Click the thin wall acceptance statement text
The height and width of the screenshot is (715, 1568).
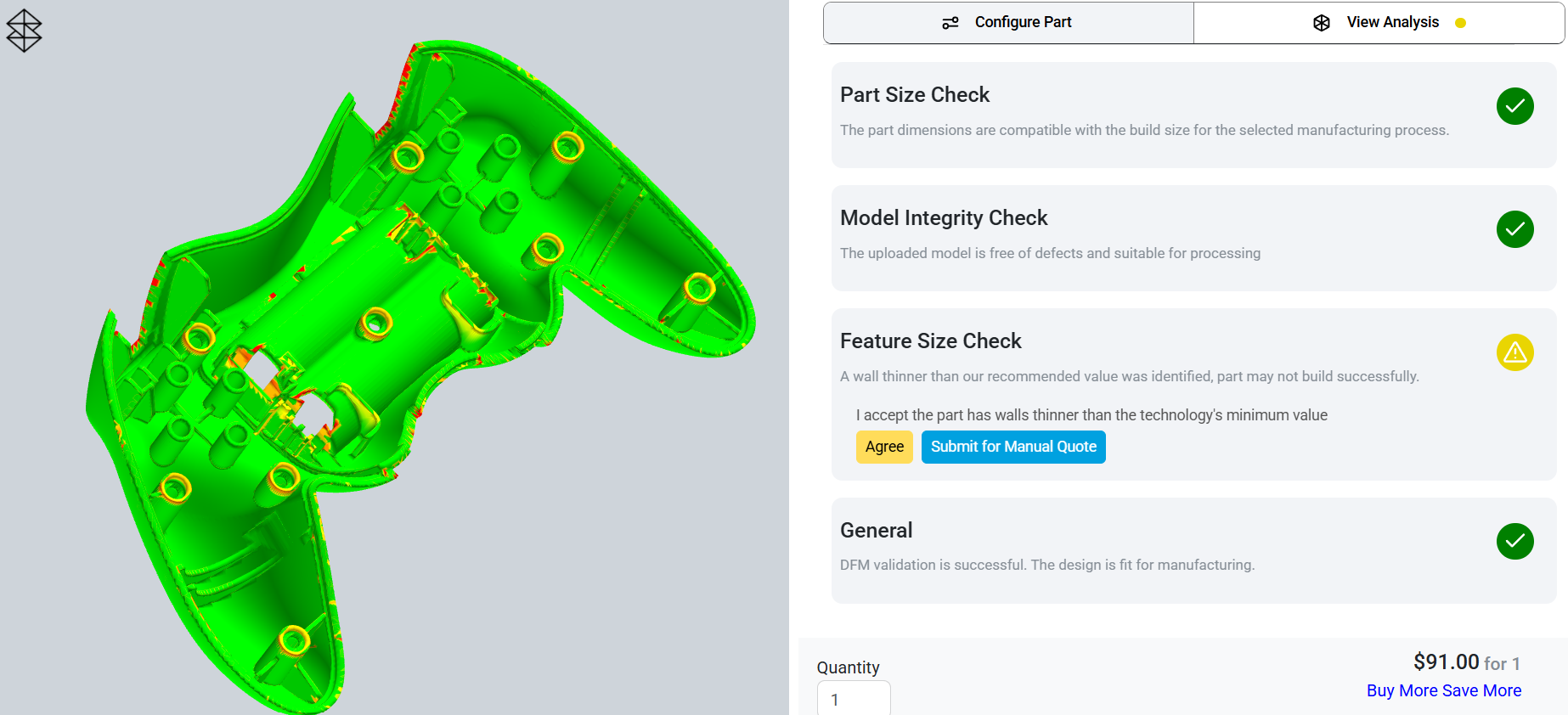point(1091,415)
